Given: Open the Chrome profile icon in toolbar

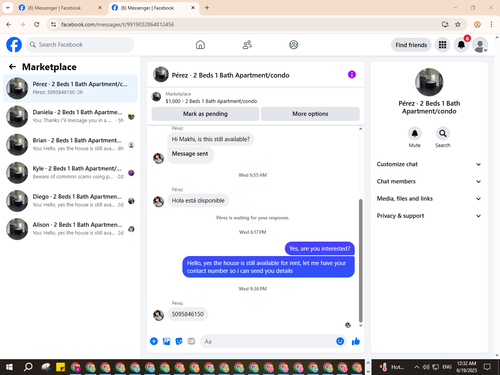Looking at the screenshot, I should point(477,24).
